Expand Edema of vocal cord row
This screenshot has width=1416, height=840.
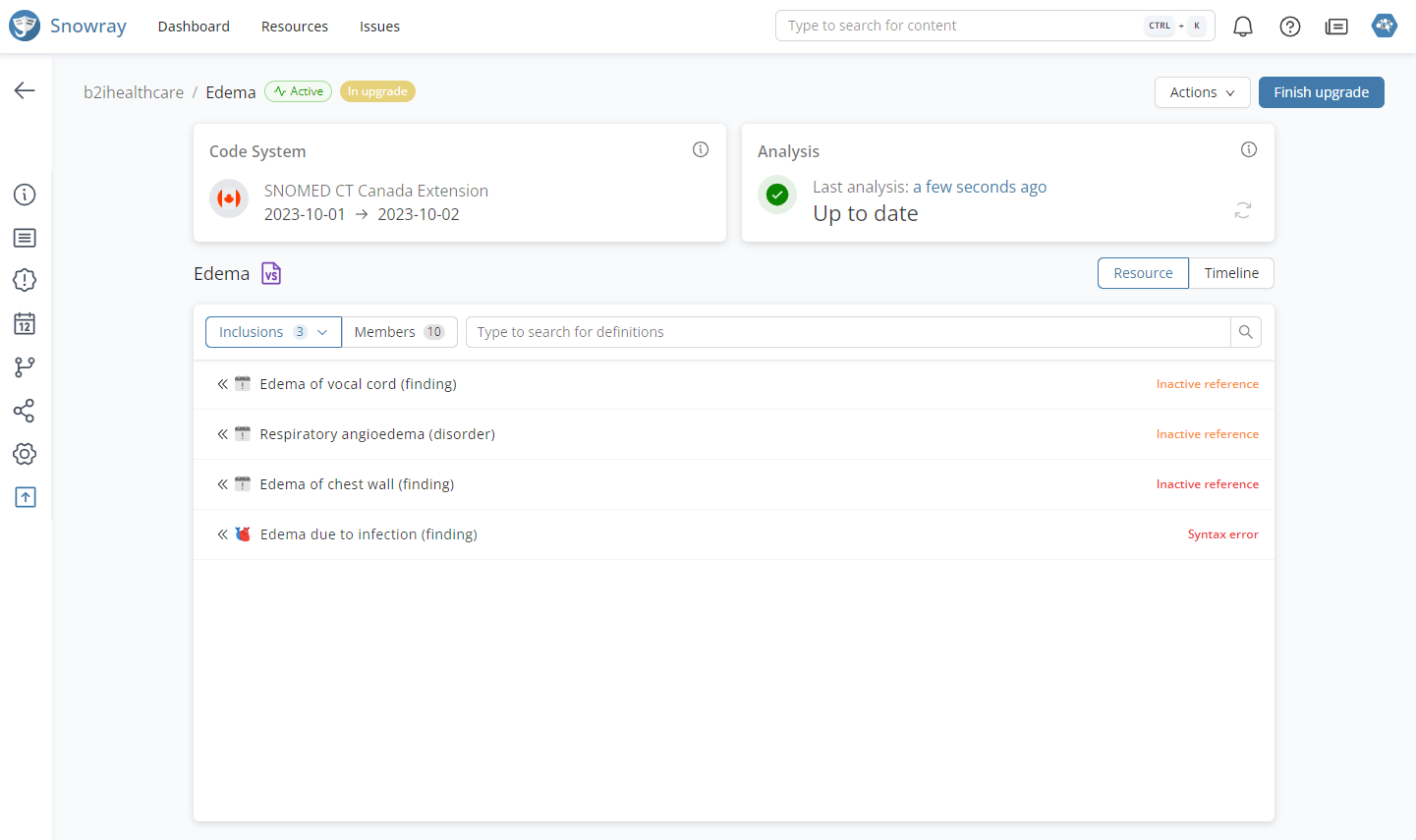click(x=223, y=384)
